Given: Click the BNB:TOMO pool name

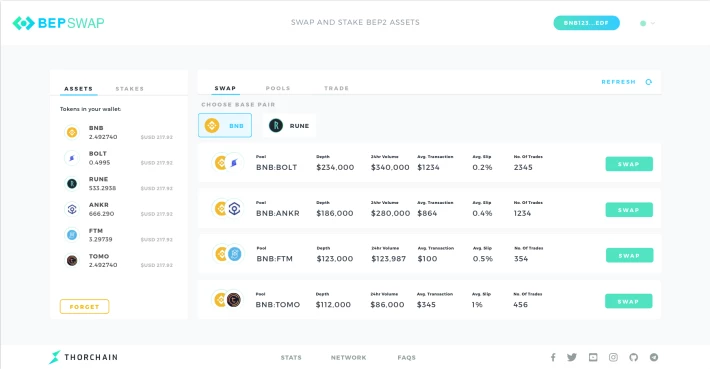Looking at the screenshot, I should pyautogui.click(x=278, y=305).
